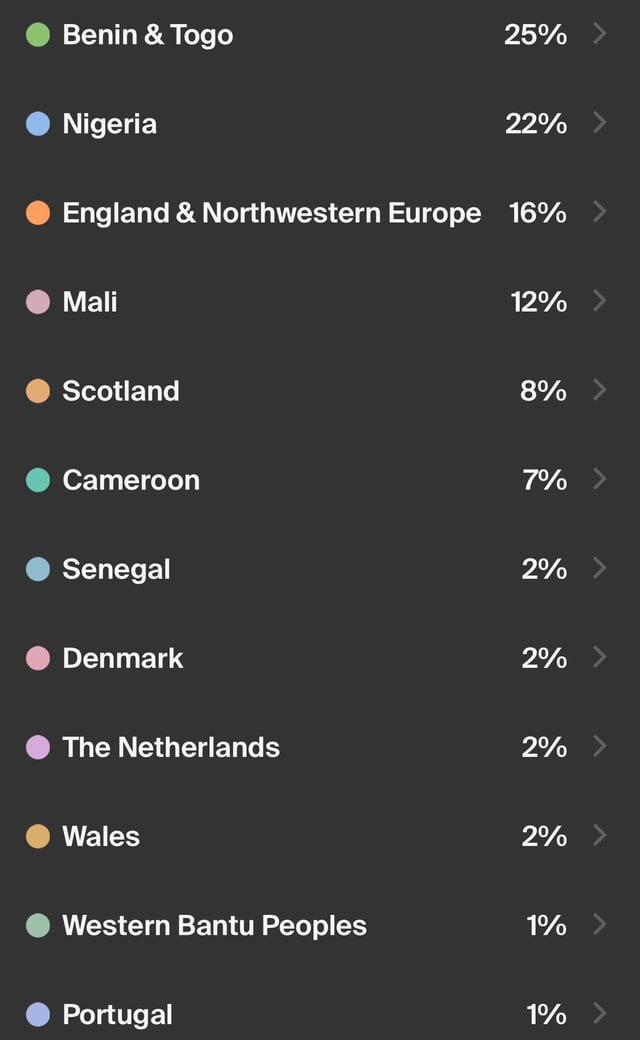Select the Senegal row chevron icon
Image resolution: width=640 pixels, height=1040 pixels.
point(600,568)
